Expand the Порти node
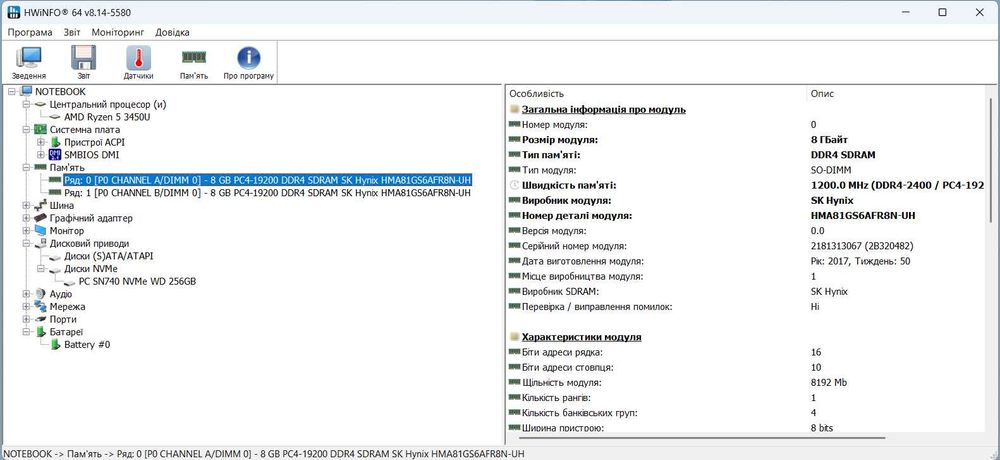Screen dimensions: 1000x460 point(26,319)
